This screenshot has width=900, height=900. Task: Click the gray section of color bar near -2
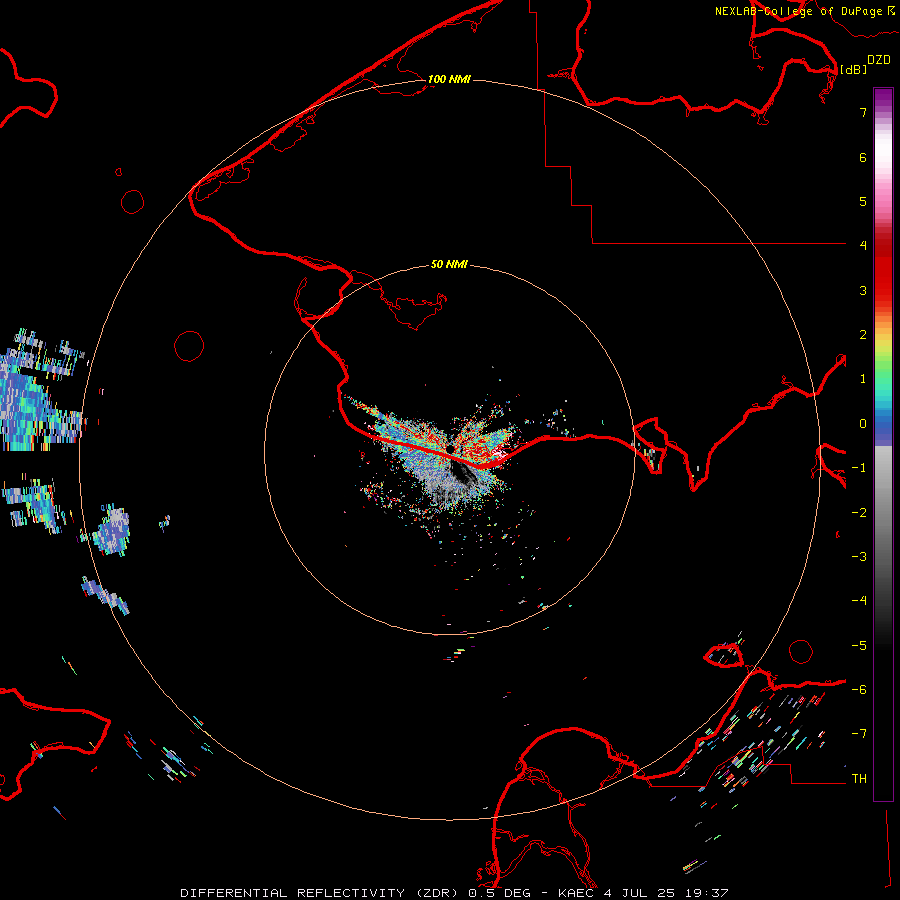(883, 512)
